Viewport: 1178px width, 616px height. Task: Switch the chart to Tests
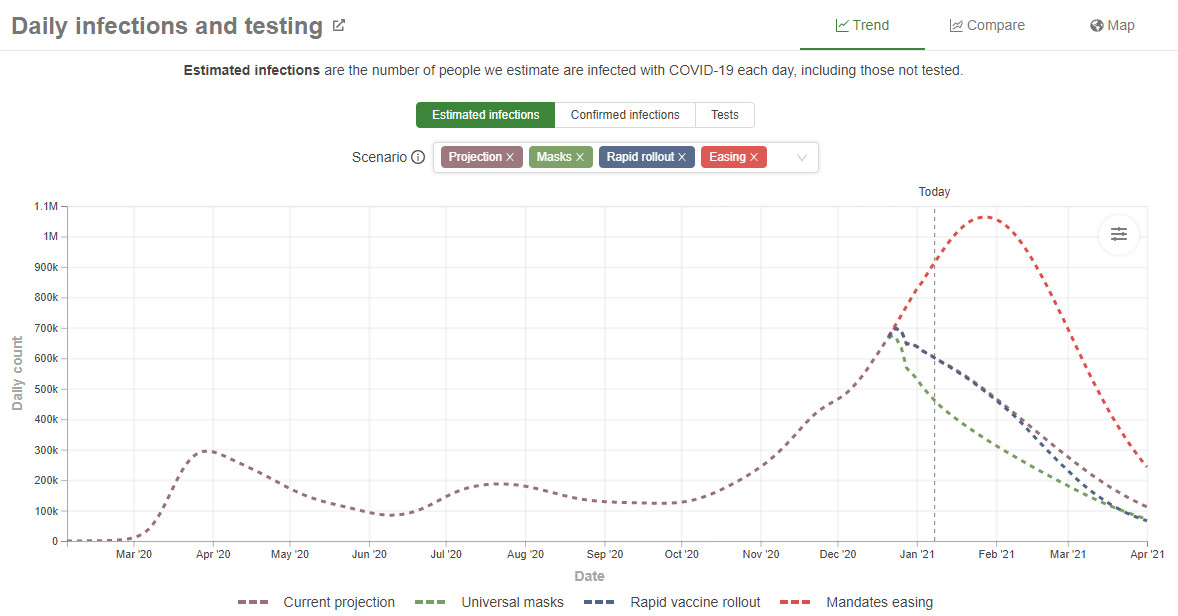725,115
